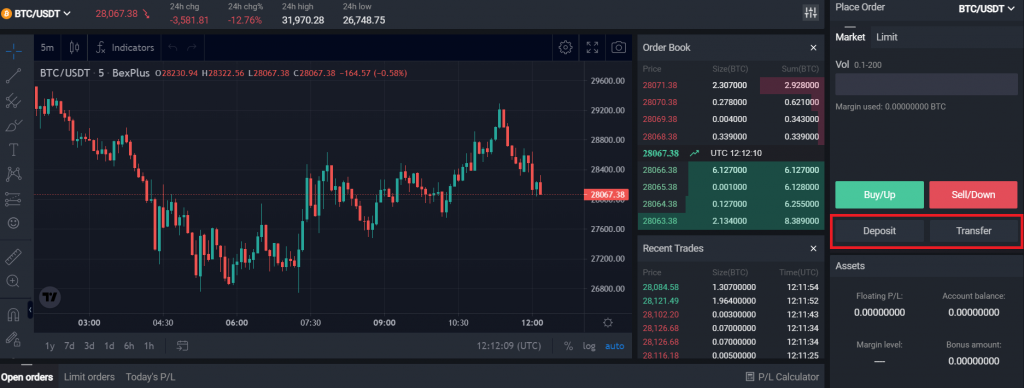
Task: Select the pattern drawing tool
Action: 13,174
